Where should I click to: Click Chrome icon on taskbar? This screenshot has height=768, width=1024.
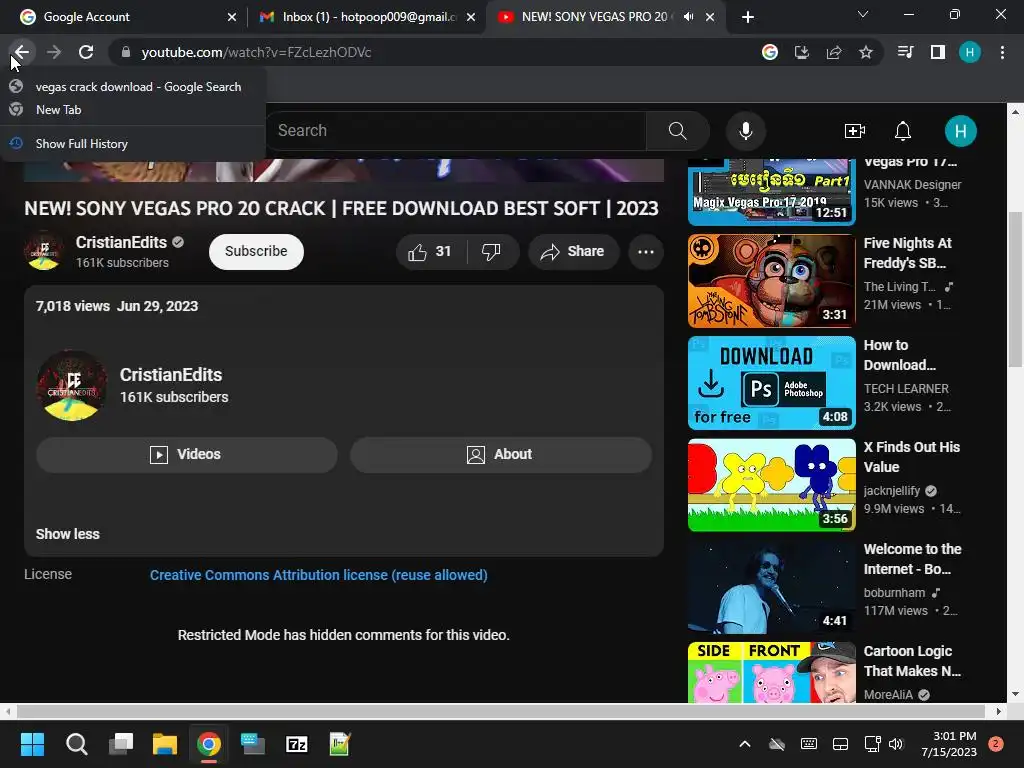coord(209,744)
